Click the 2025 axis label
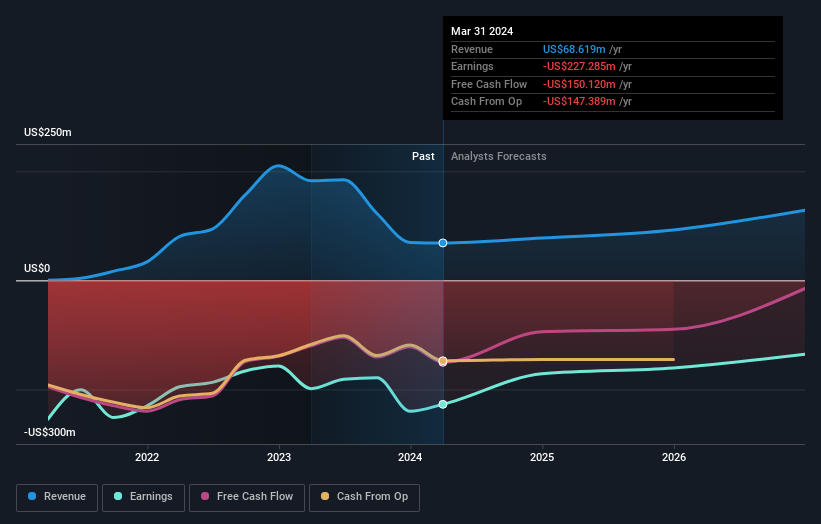The width and height of the screenshot is (821, 524). pyautogui.click(x=542, y=457)
